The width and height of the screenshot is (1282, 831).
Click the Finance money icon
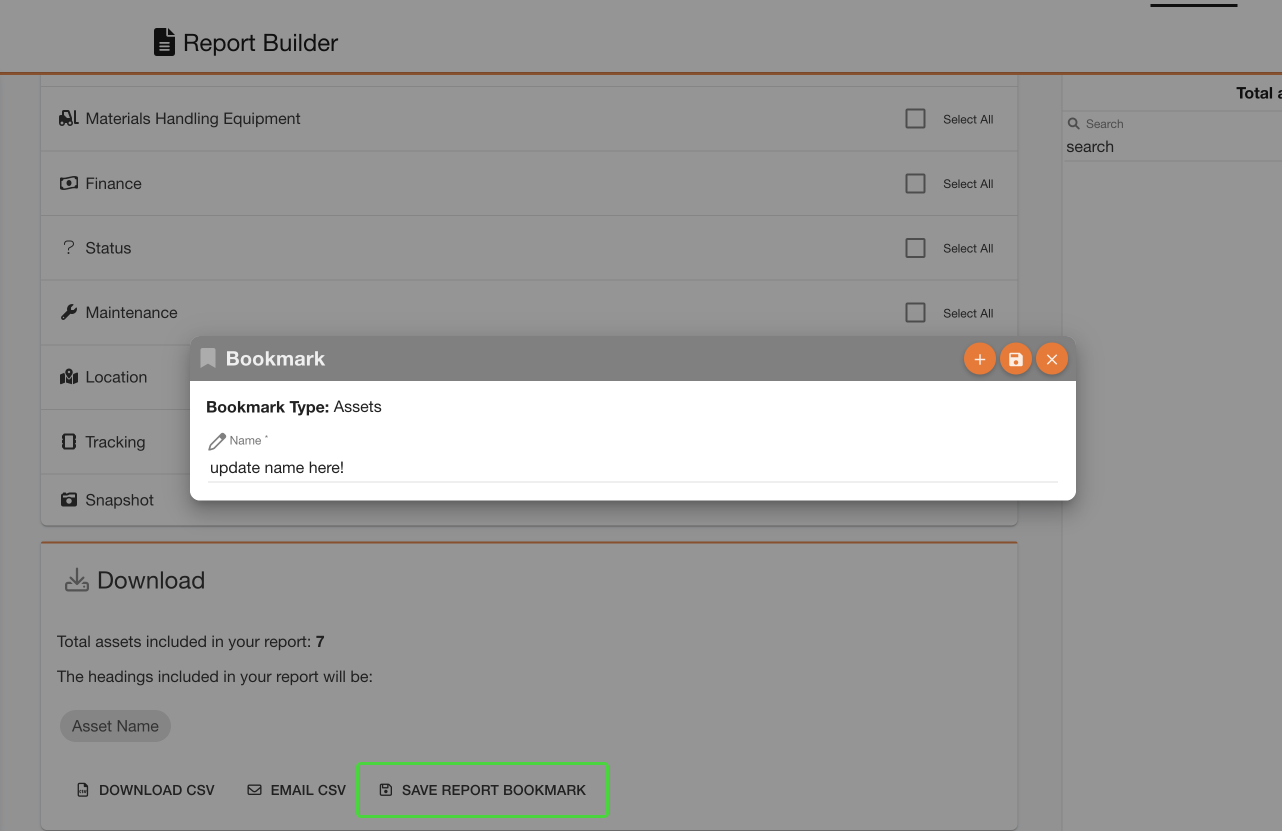click(68, 183)
